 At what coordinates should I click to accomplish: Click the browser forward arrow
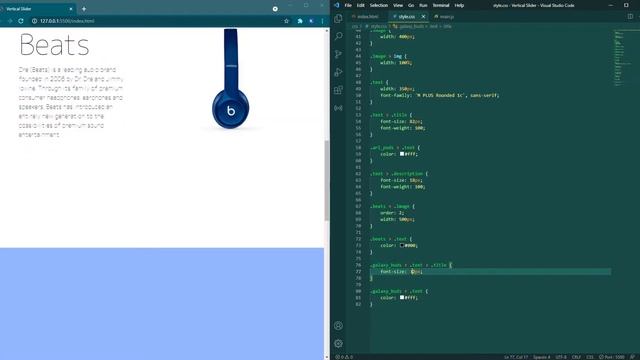pos(9,21)
